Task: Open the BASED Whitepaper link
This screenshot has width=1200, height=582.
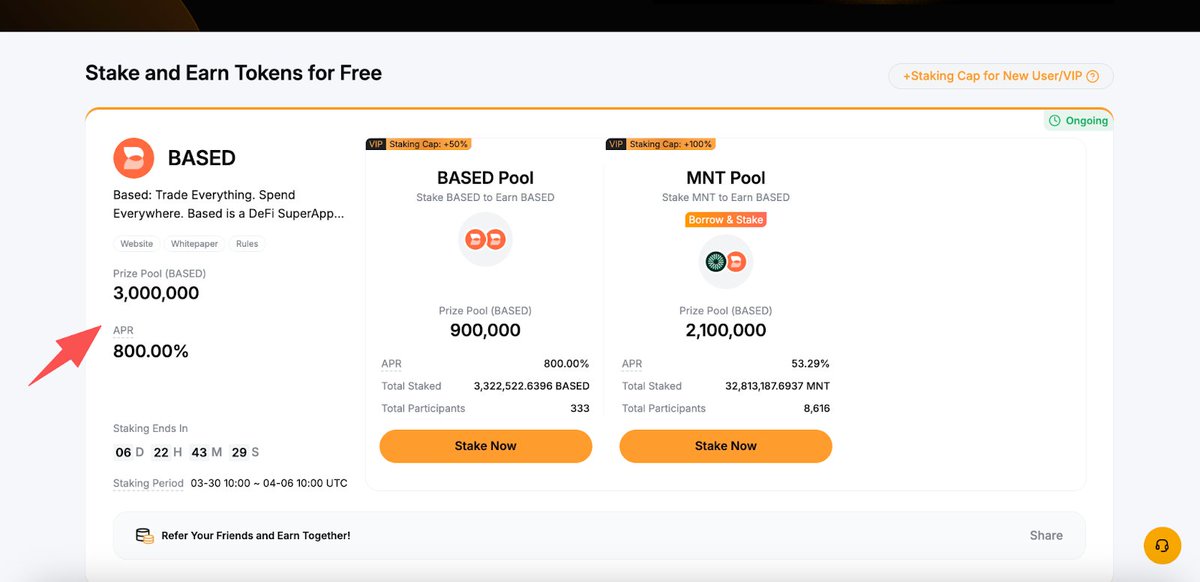Action: (x=193, y=244)
